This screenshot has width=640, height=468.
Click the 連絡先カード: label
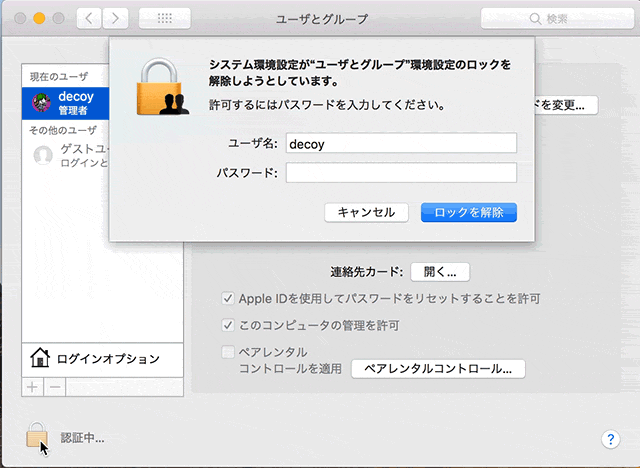pos(367,272)
